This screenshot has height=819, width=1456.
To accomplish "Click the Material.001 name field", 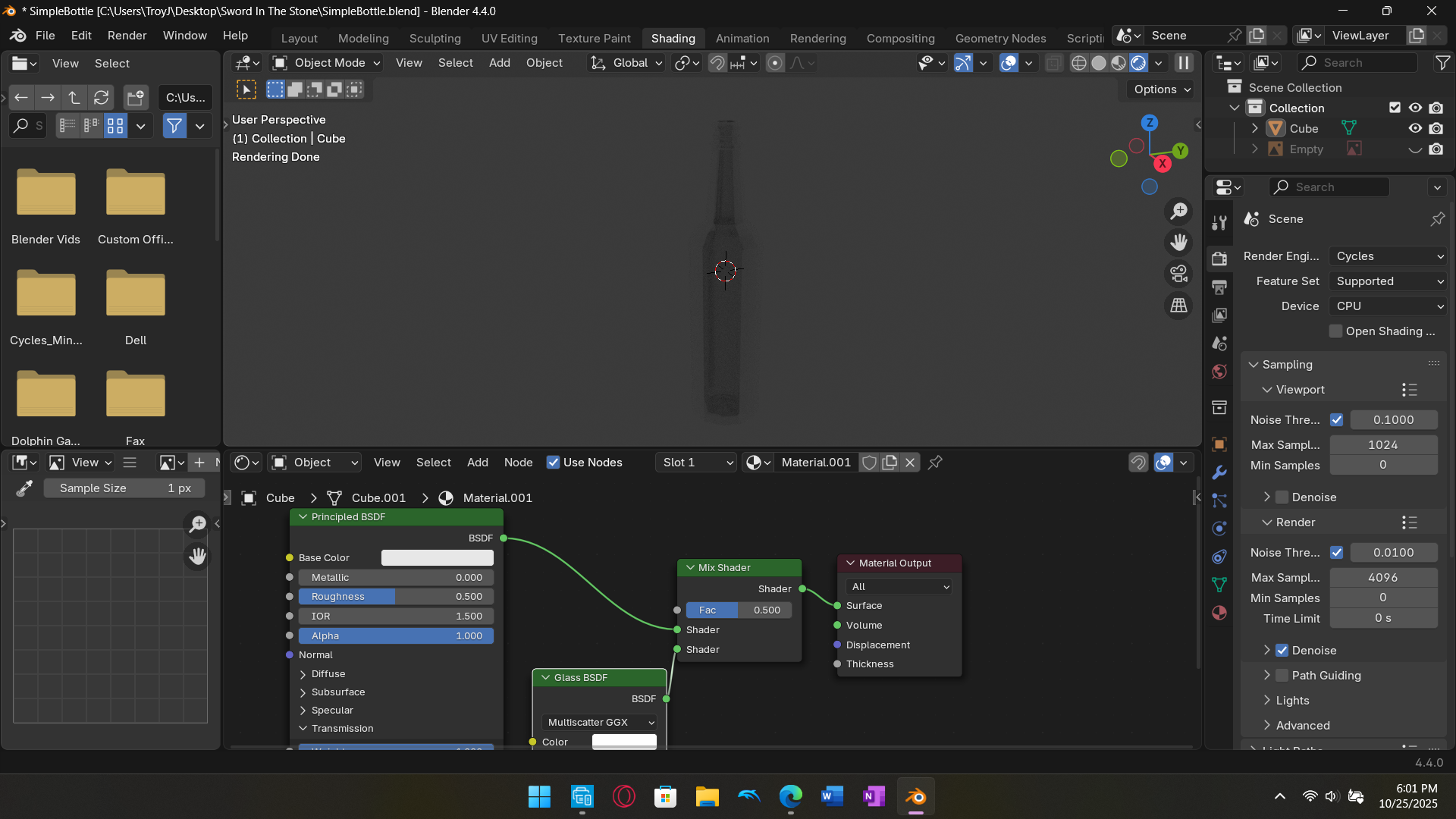I will (x=816, y=463).
